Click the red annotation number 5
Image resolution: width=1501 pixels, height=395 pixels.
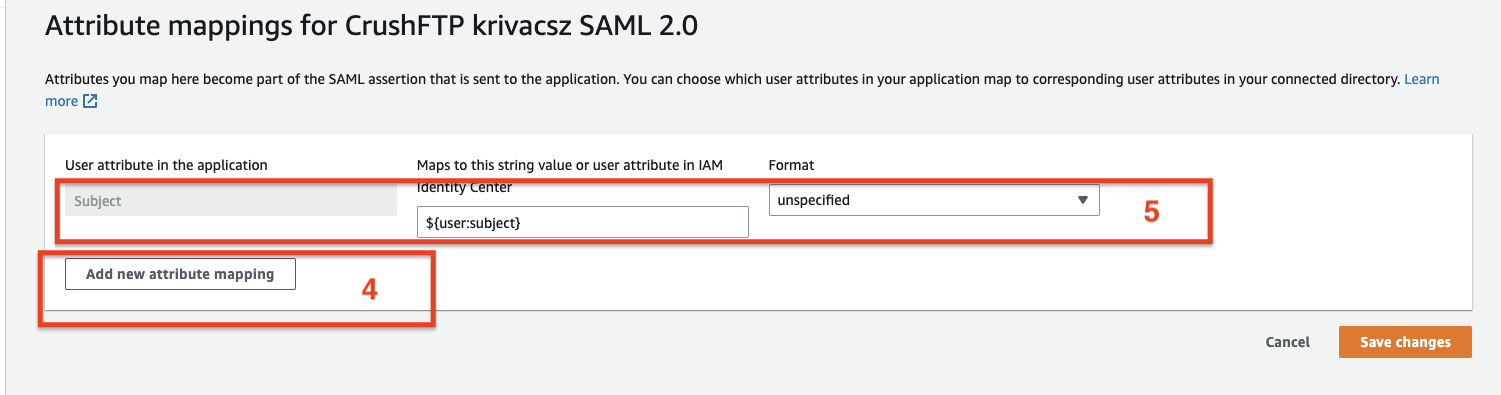point(1151,213)
